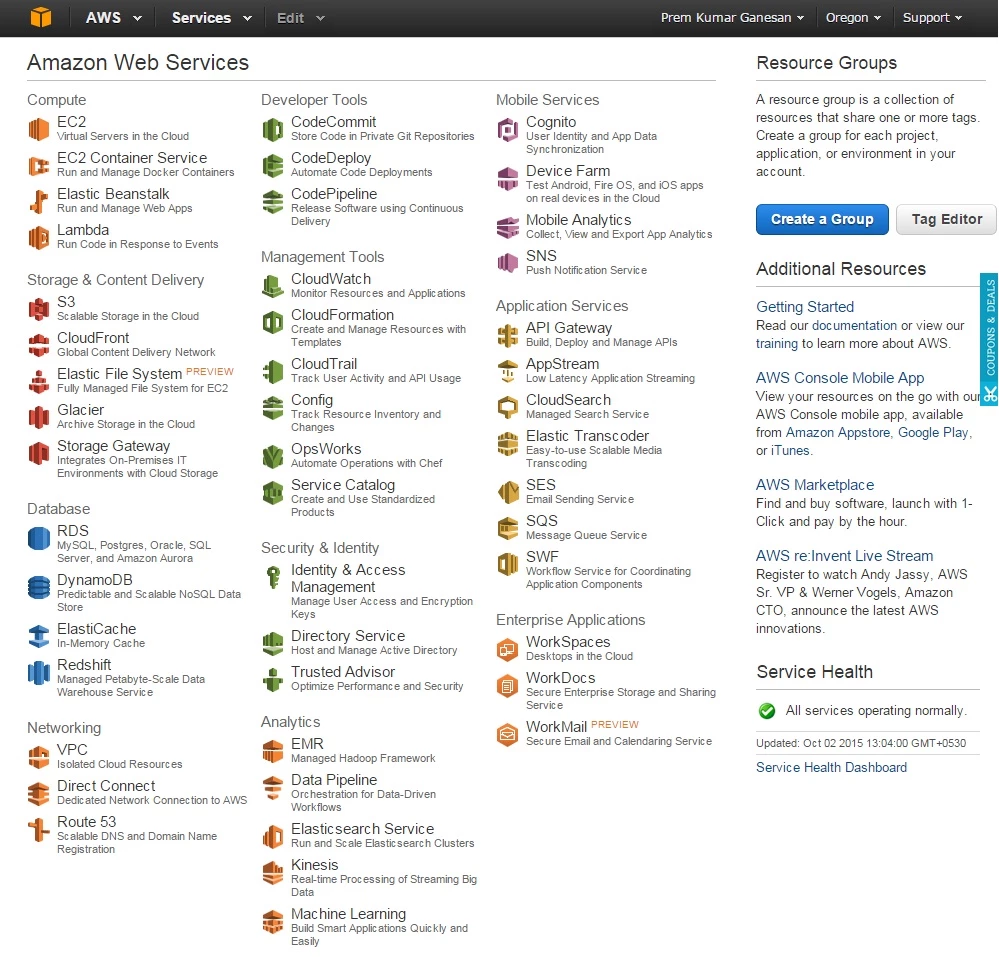Open the Elastic Transcoder icon

[x=508, y=443]
